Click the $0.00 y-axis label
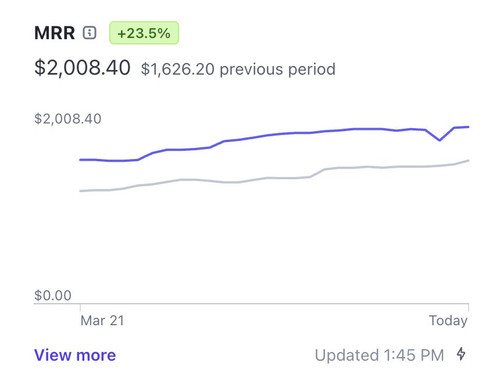The height and width of the screenshot is (390, 500). [53, 295]
